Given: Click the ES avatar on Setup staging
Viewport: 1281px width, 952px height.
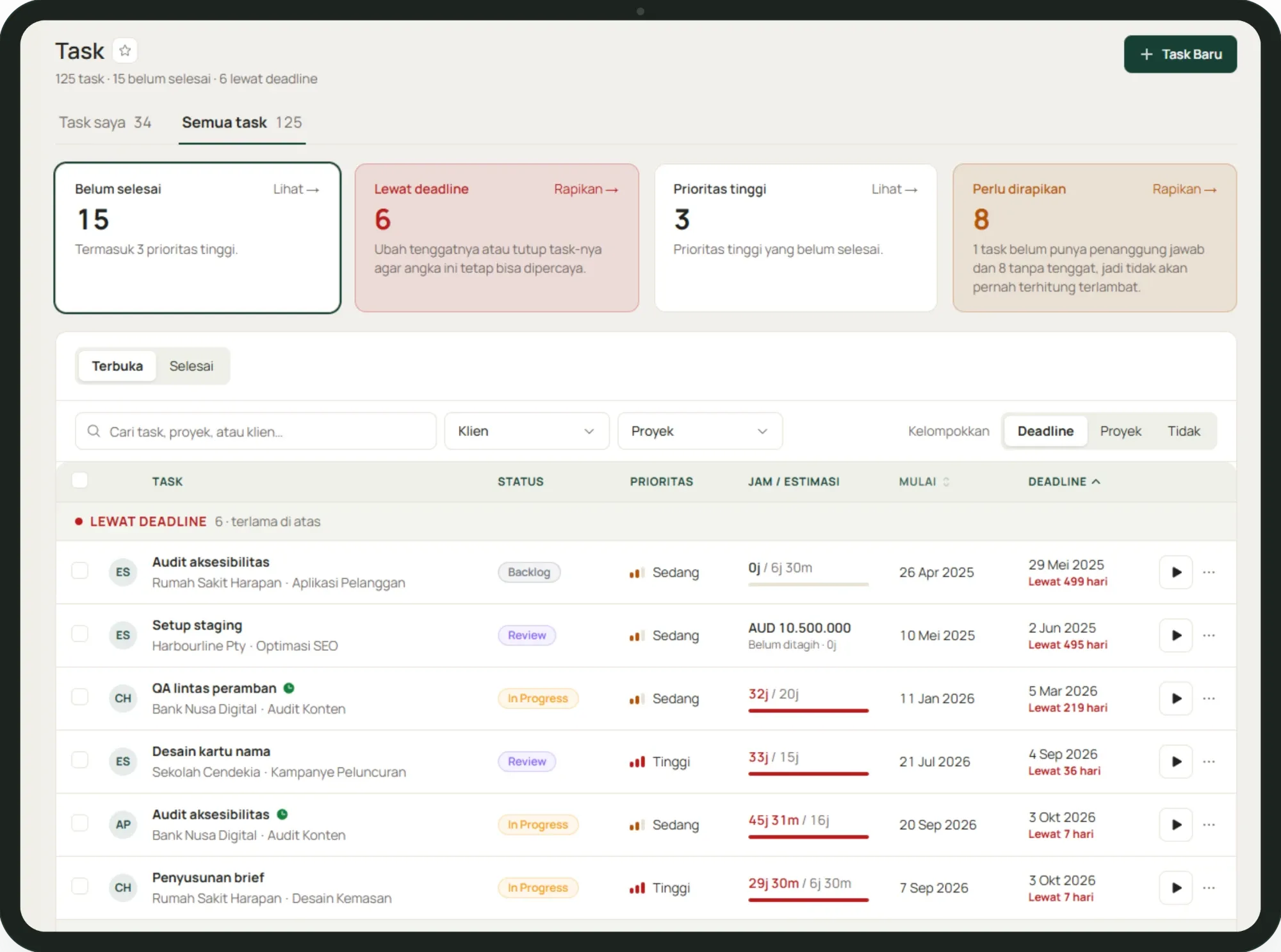Looking at the screenshot, I should [x=123, y=636].
